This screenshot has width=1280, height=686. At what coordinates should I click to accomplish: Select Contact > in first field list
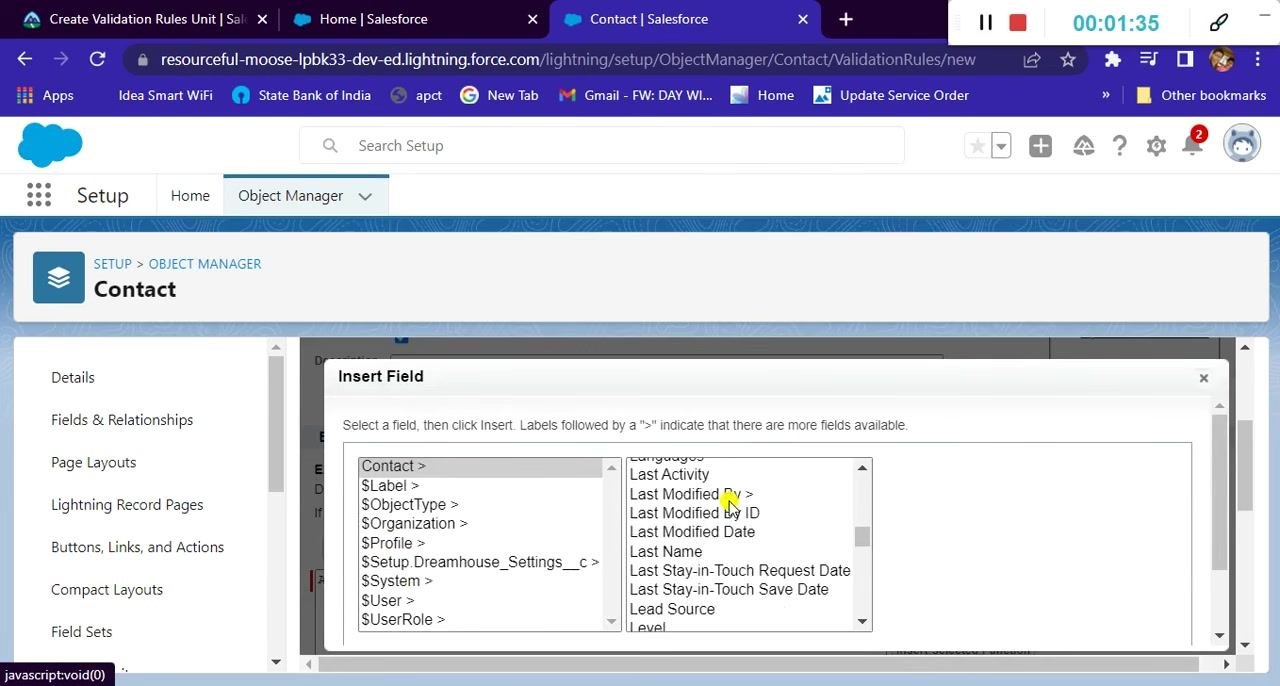(x=482, y=466)
